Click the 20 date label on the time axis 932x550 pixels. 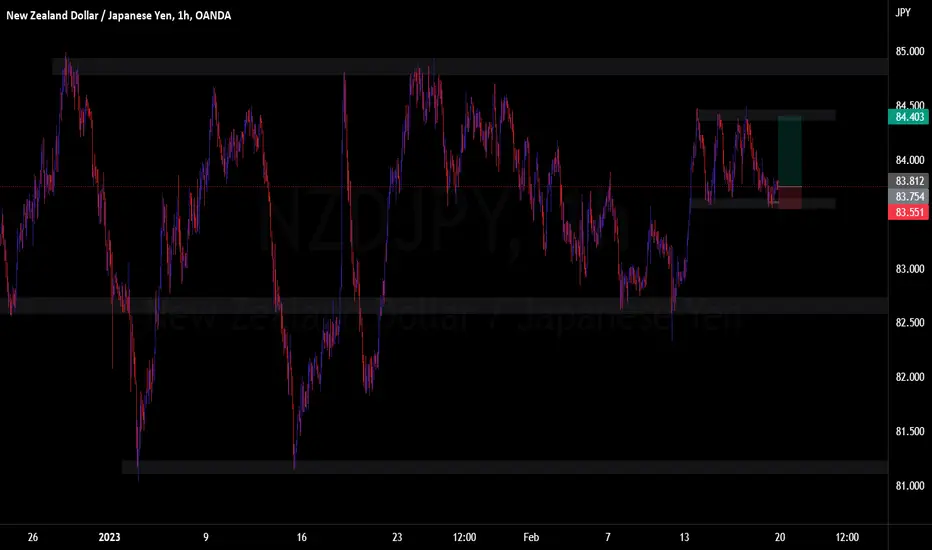coord(780,538)
